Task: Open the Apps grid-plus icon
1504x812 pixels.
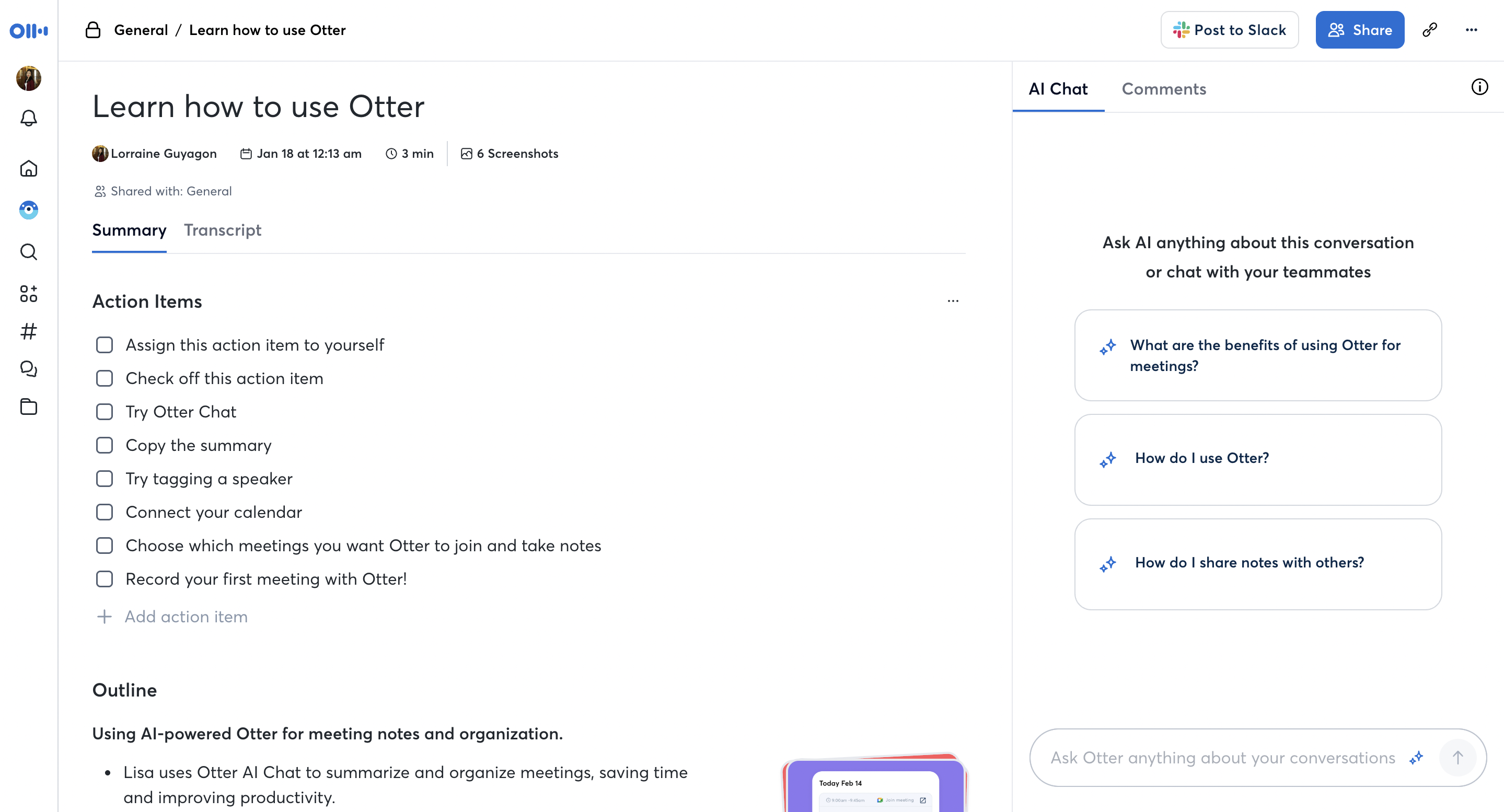Action: [x=29, y=294]
